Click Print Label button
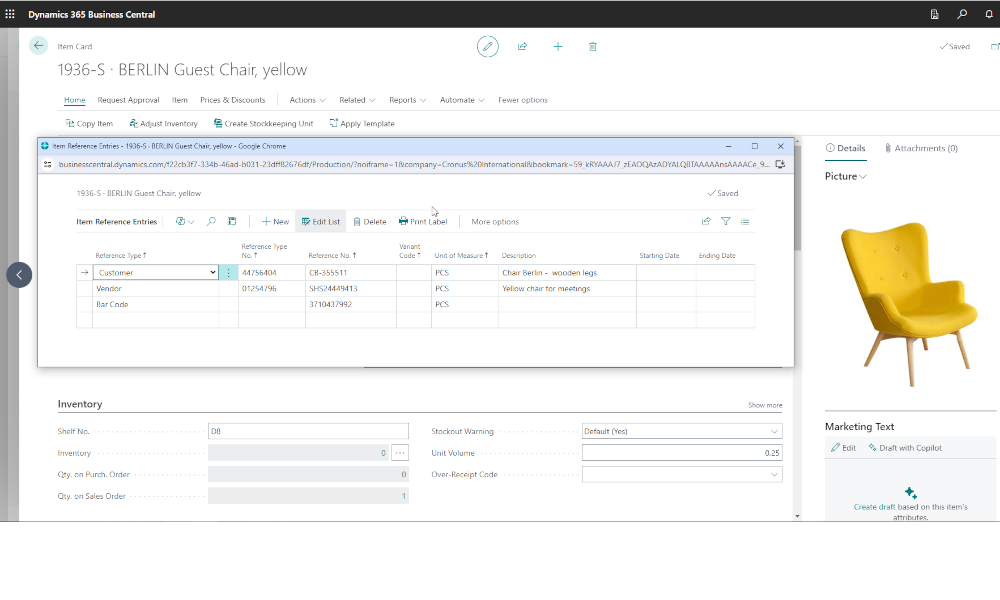This screenshot has width=1000, height=600. 423,221
